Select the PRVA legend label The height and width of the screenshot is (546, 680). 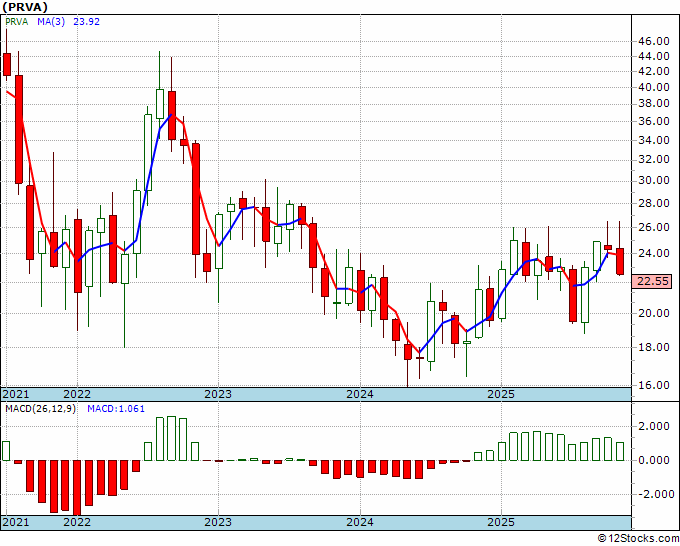click(16, 22)
